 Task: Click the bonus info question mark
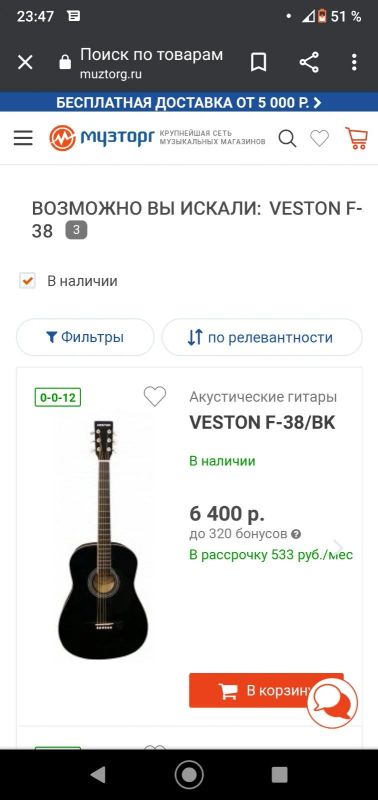[x=296, y=534]
